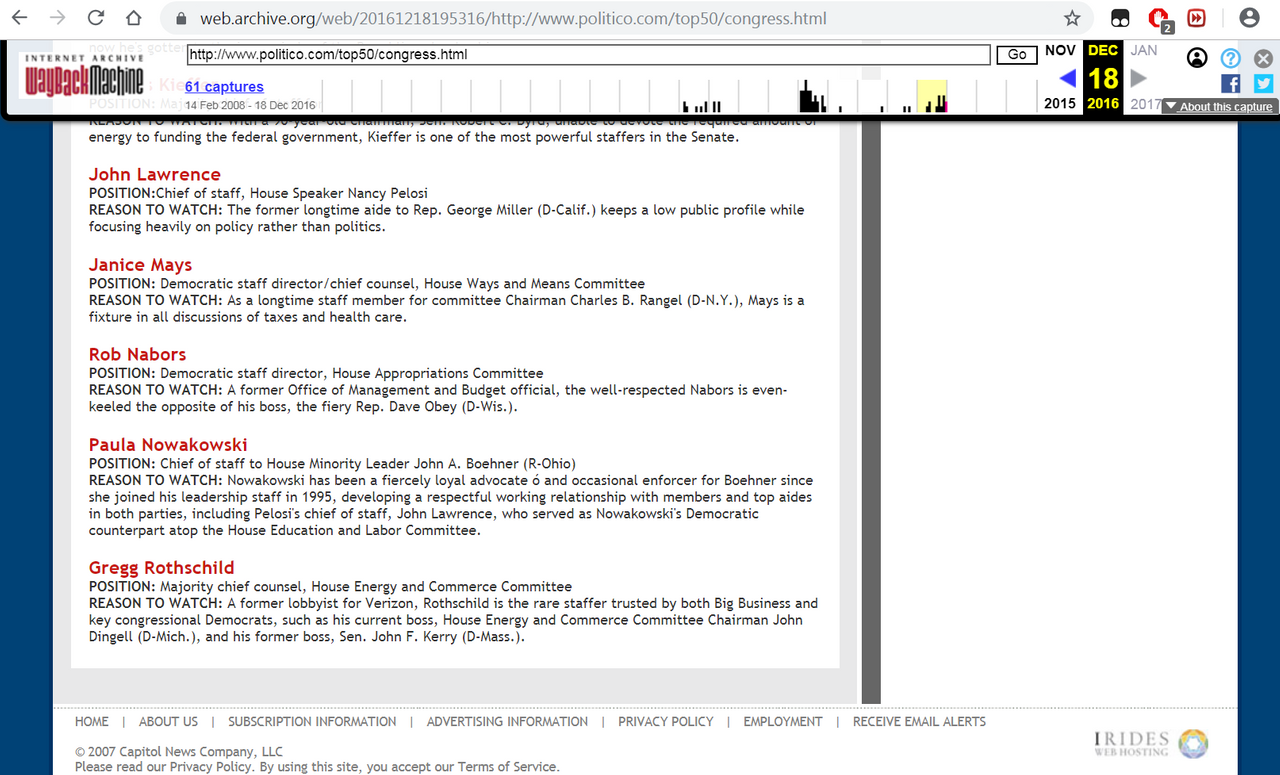Close the Wayback toolbar
The image size is (1280, 775).
coord(1263,58)
